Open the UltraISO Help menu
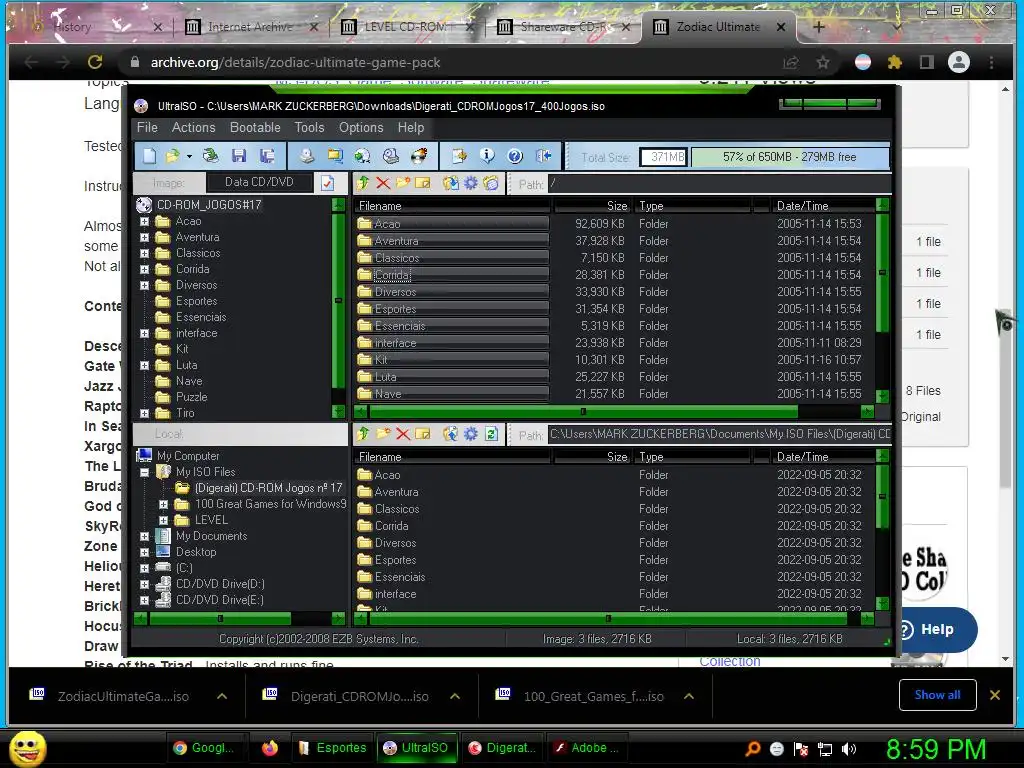The image size is (1024, 768). (411, 127)
